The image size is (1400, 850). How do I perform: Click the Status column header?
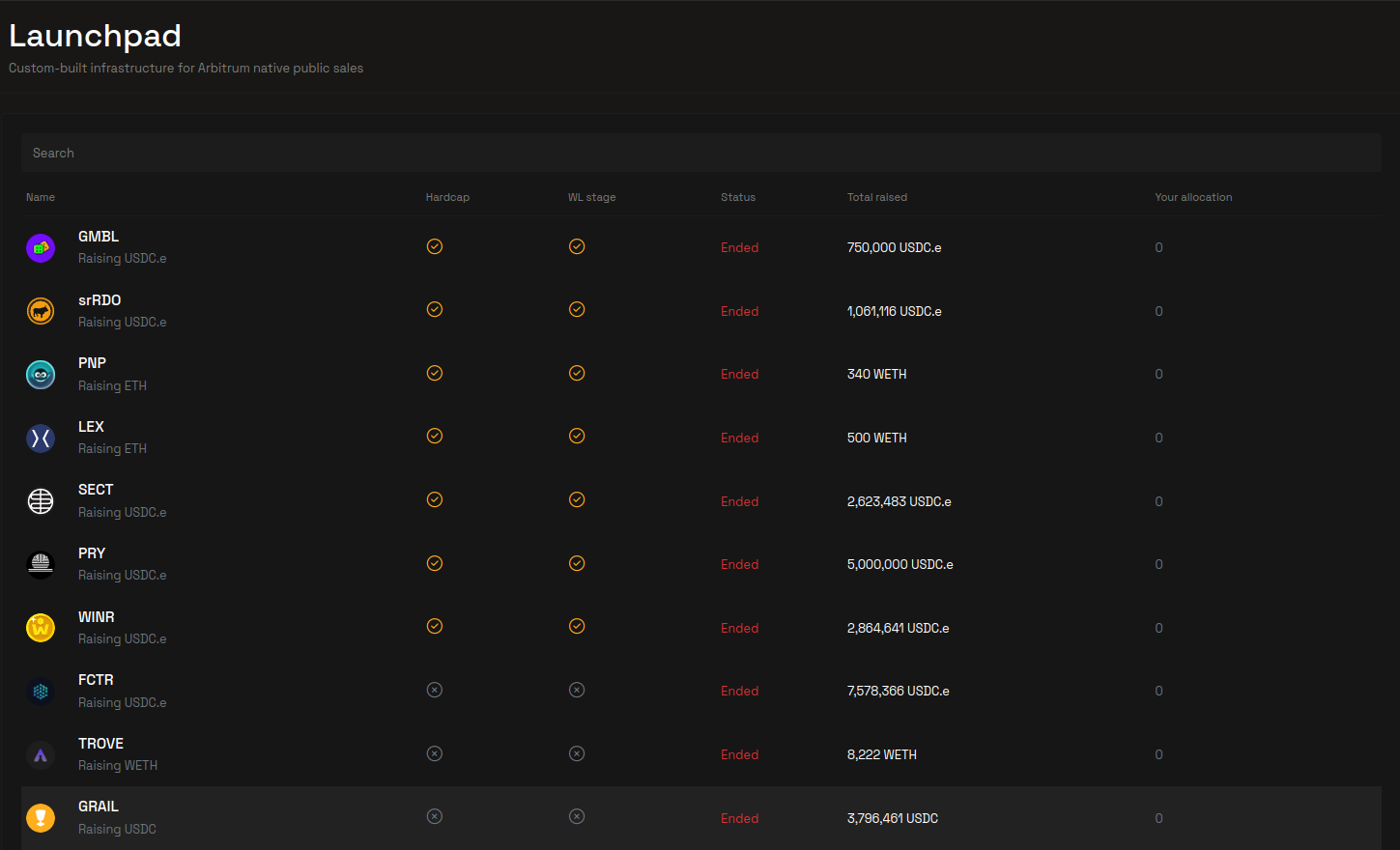[x=738, y=197]
